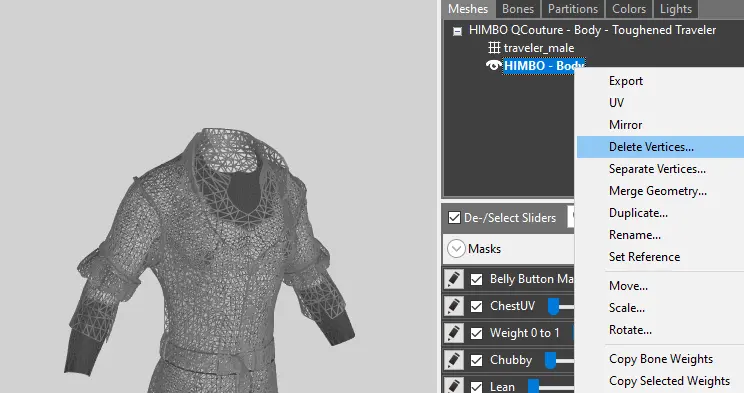The width and height of the screenshot is (744, 393).
Task: Click the pencil edit icon for Lean slider
Action: pyautogui.click(x=454, y=386)
